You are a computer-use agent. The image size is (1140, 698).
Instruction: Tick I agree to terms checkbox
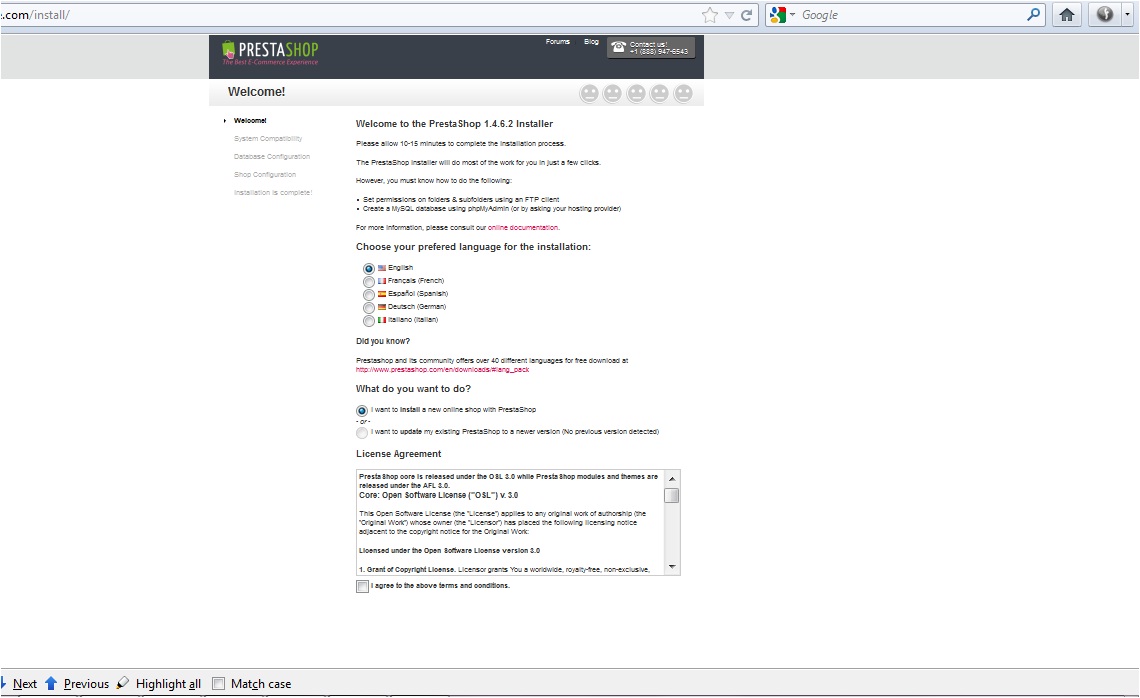[362, 586]
